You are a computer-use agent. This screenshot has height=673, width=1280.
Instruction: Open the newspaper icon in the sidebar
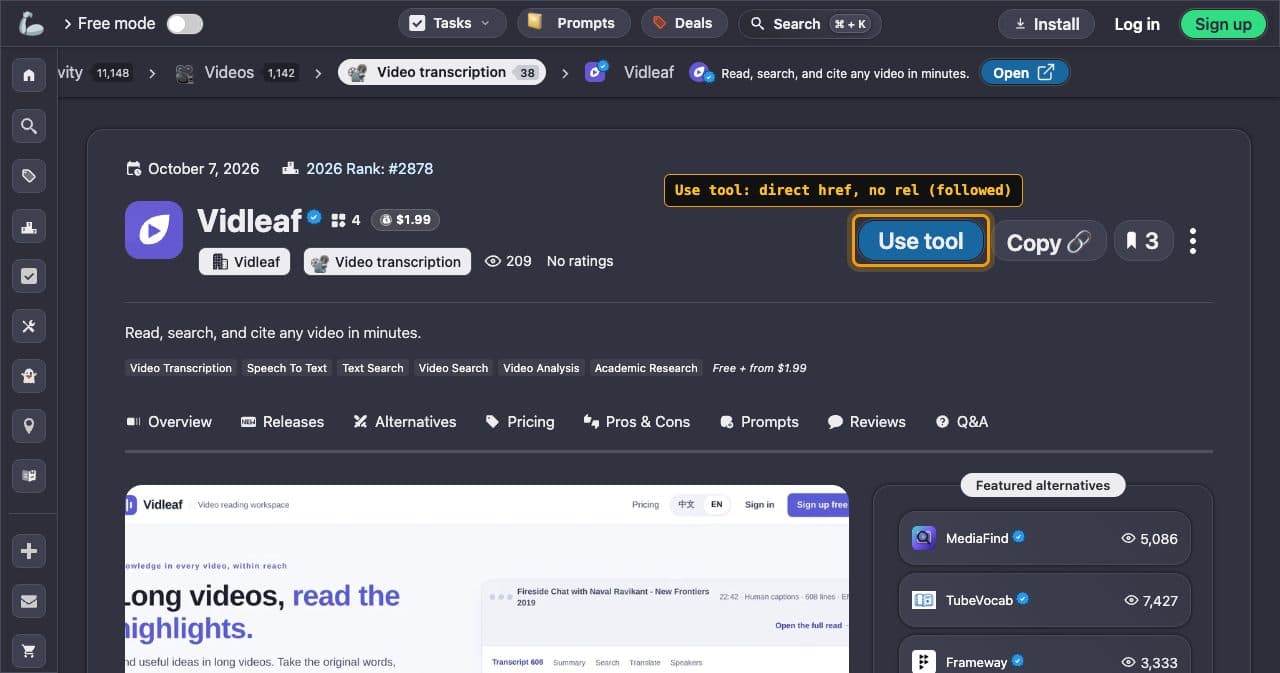pyautogui.click(x=29, y=476)
